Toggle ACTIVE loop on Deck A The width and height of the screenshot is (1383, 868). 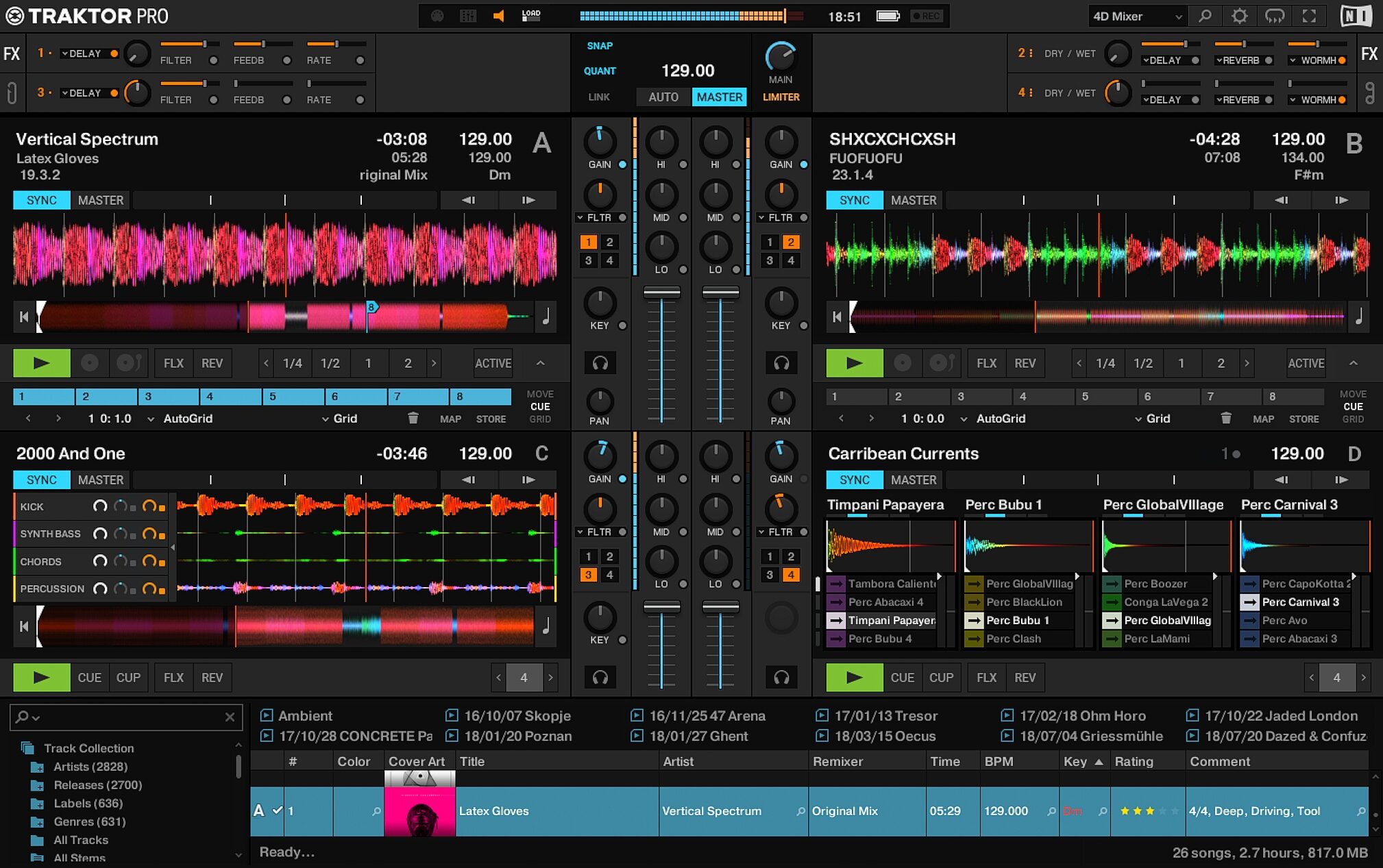(493, 363)
